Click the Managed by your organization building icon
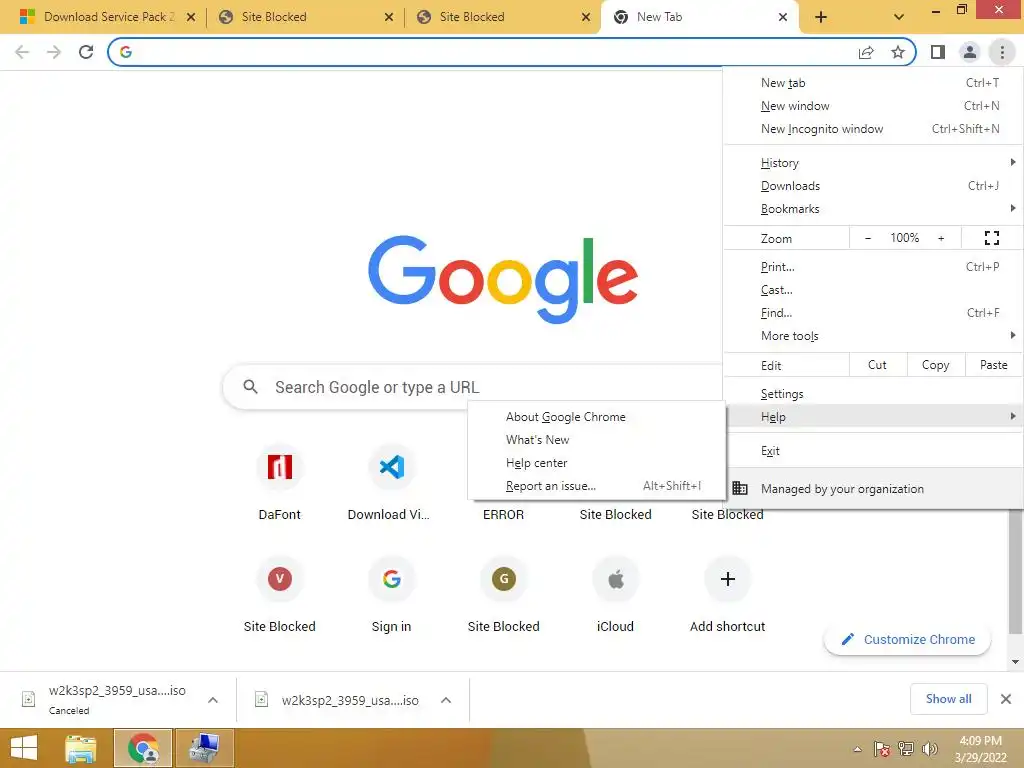 pos(740,488)
